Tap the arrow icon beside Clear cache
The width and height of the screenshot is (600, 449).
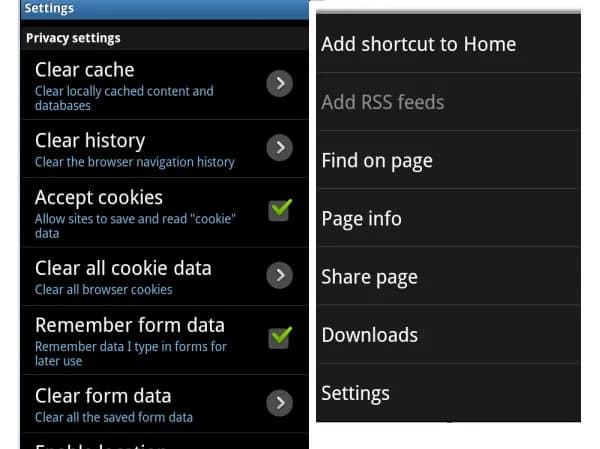point(280,83)
